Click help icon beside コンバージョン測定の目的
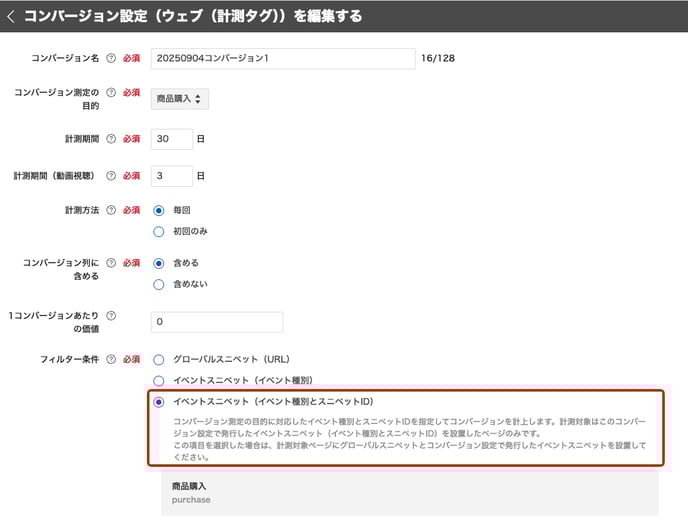The width and height of the screenshot is (688, 527). coord(111,93)
